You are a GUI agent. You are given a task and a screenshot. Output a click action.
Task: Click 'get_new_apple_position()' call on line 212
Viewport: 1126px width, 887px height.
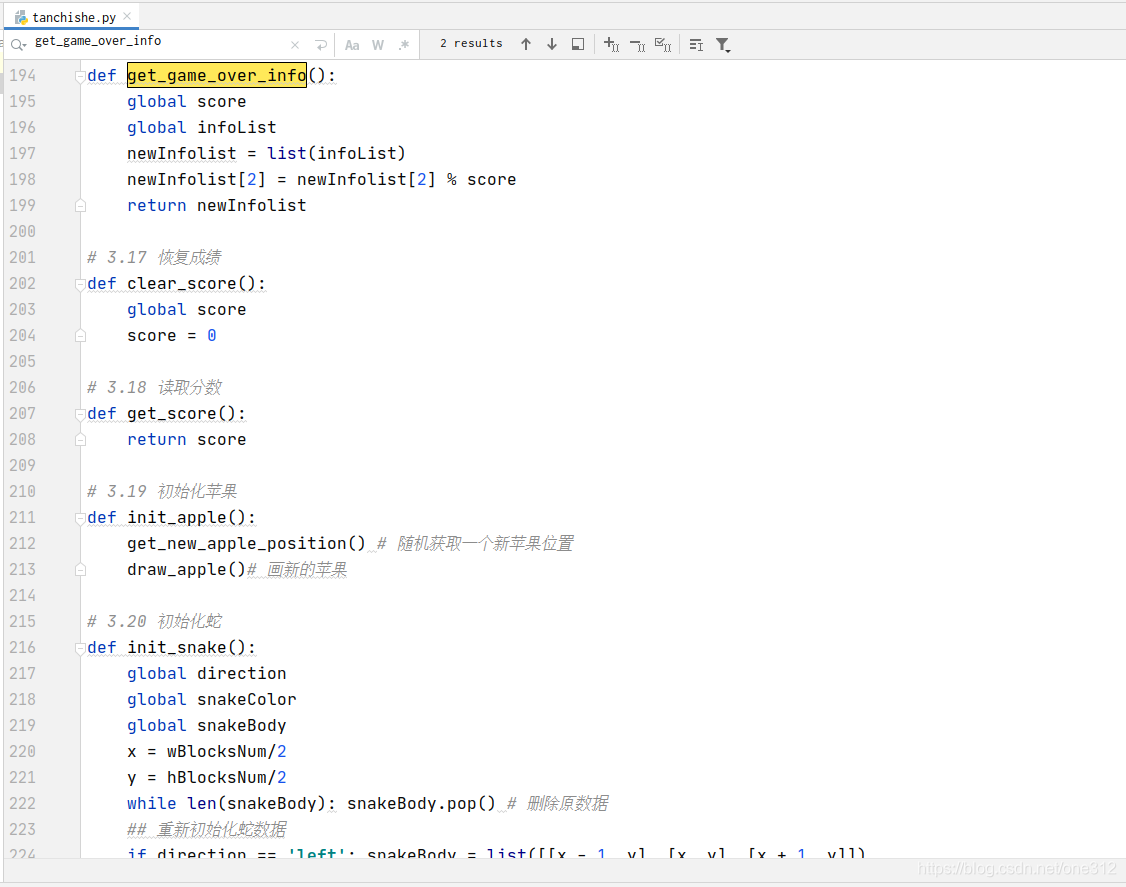246,544
